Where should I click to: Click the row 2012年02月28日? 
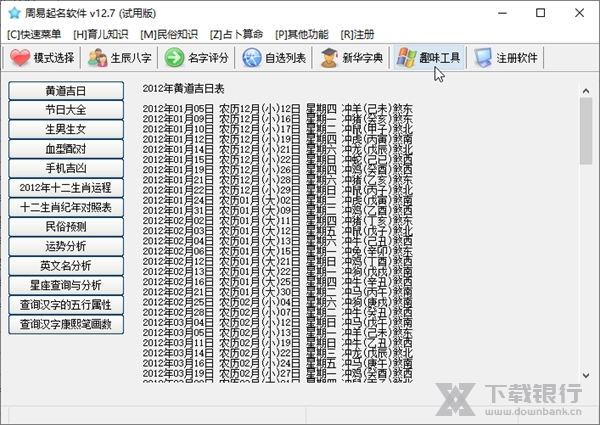pyautogui.click(x=278, y=313)
